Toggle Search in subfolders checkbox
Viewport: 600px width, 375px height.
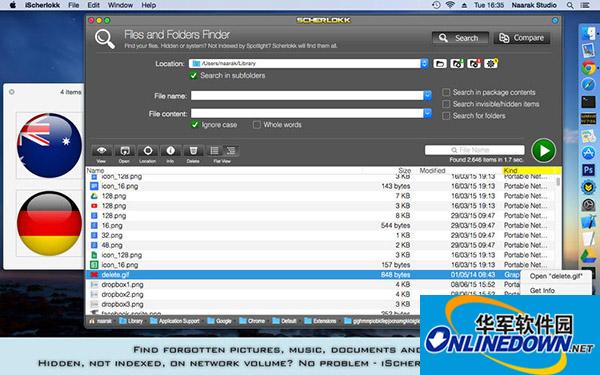pos(194,75)
